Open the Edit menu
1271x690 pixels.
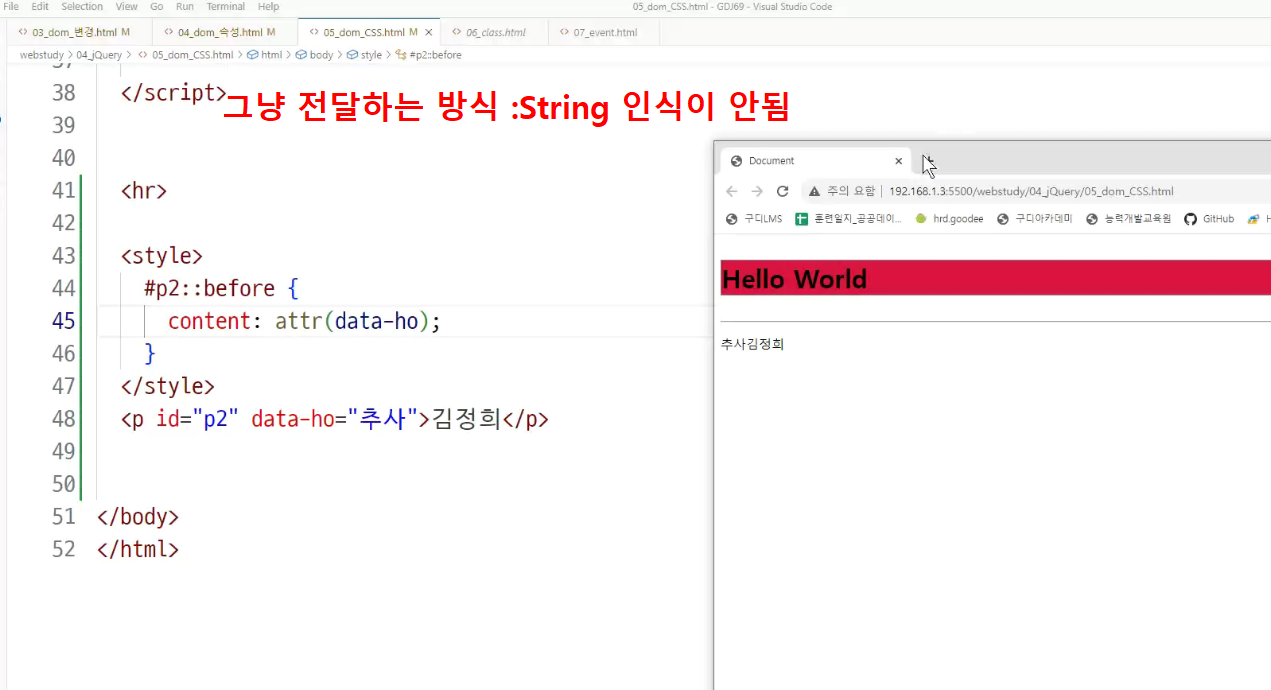[40, 6]
